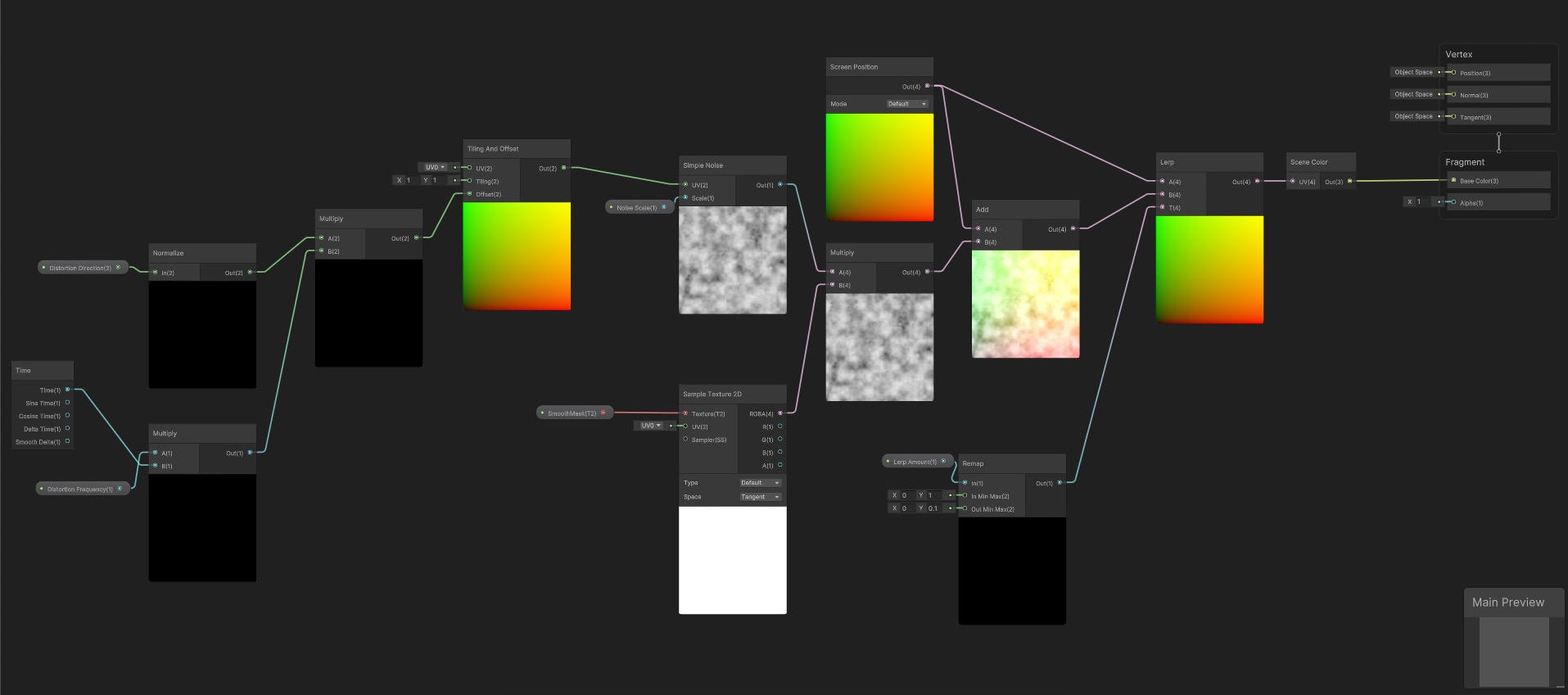Click the Delta Time(1) output port
Image resolution: width=1568 pixels, height=695 pixels.
pyautogui.click(x=67, y=428)
